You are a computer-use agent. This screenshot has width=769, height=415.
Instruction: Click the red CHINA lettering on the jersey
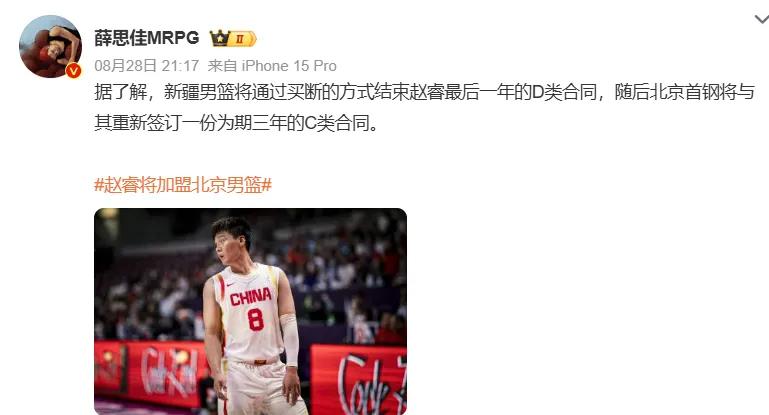tap(251, 297)
